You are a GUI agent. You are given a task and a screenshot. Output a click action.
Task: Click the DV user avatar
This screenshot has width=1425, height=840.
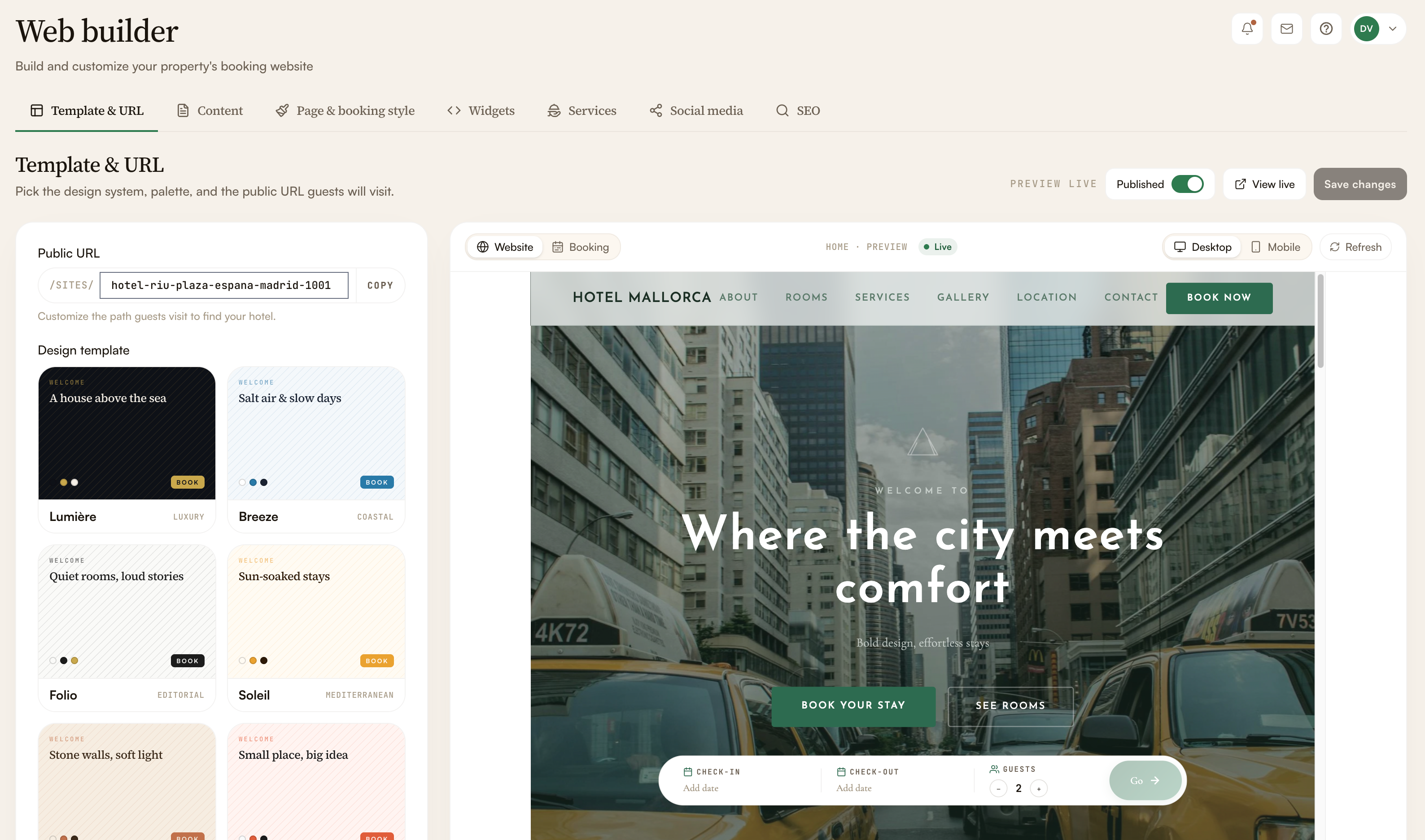point(1366,28)
